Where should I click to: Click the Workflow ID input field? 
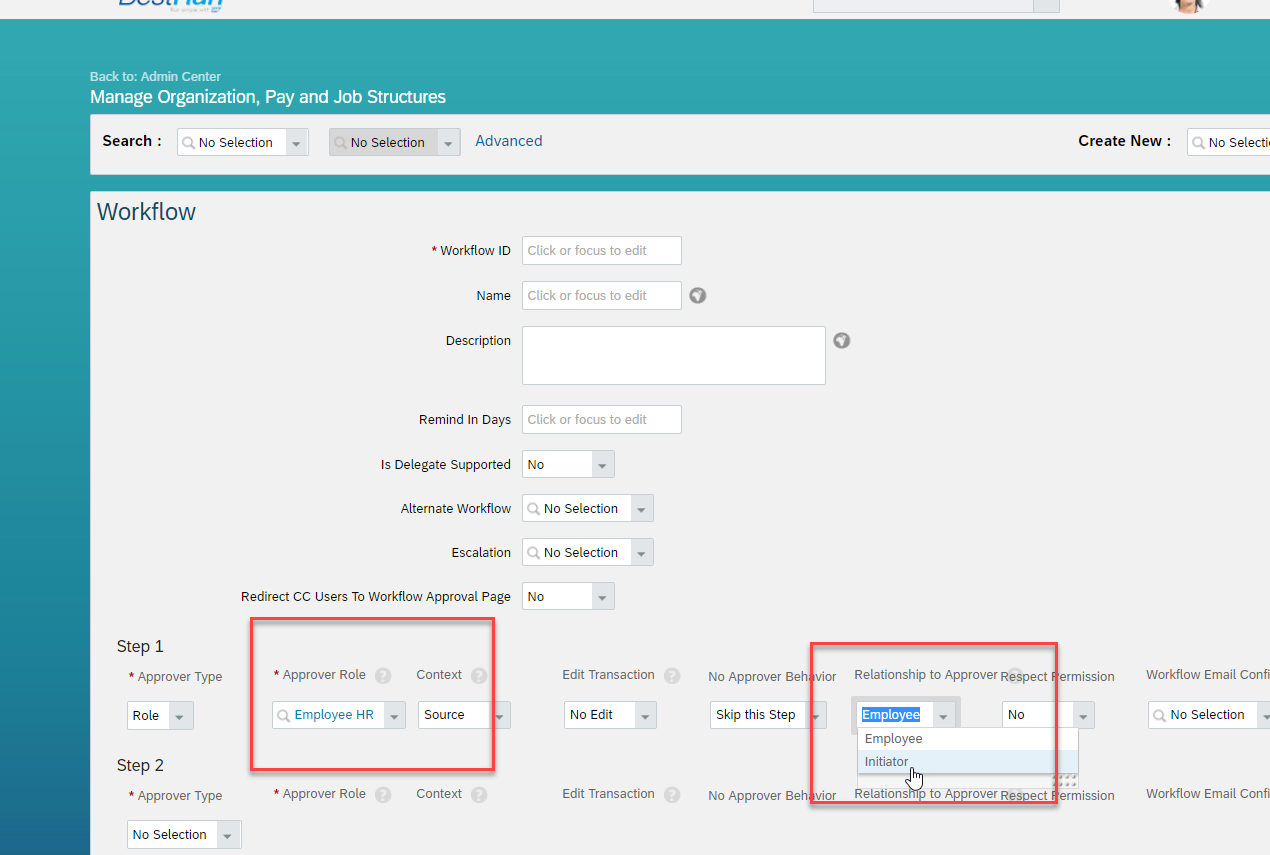pyautogui.click(x=602, y=251)
